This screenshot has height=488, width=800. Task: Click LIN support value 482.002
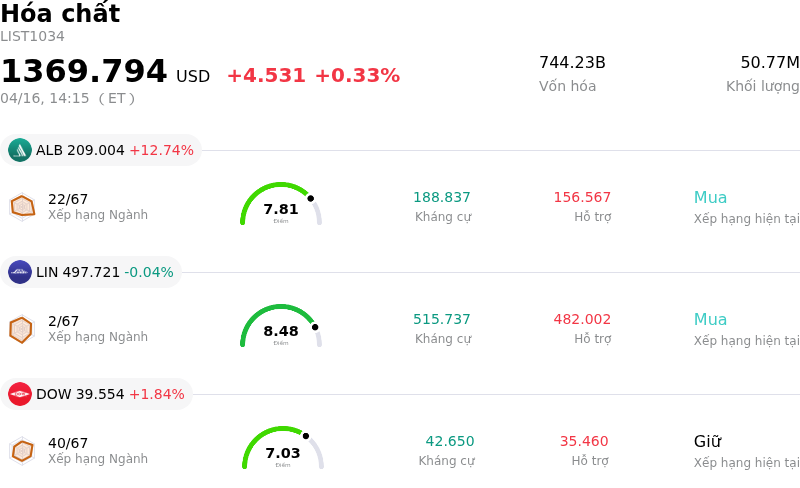pos(582,320)
